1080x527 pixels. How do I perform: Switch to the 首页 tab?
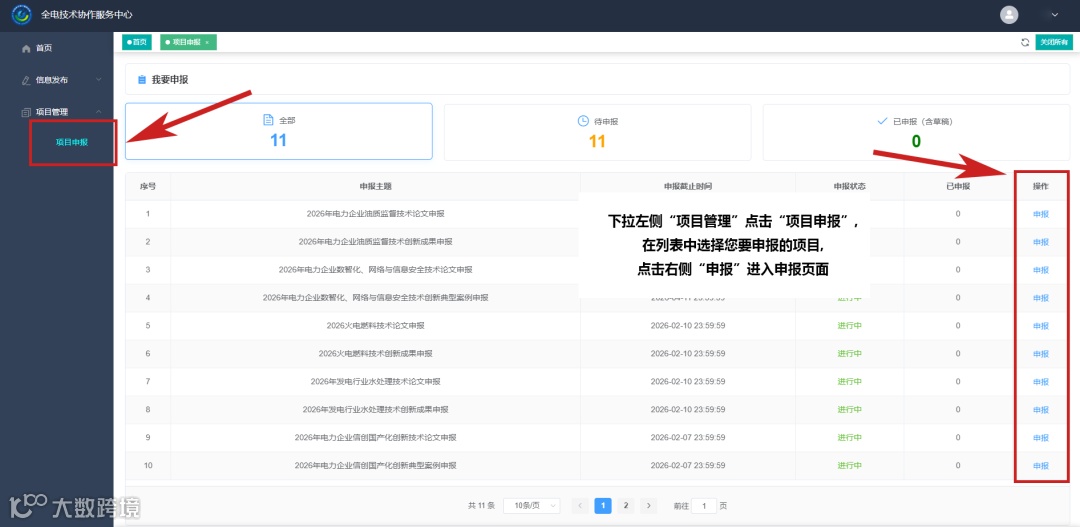coord(136,42)
